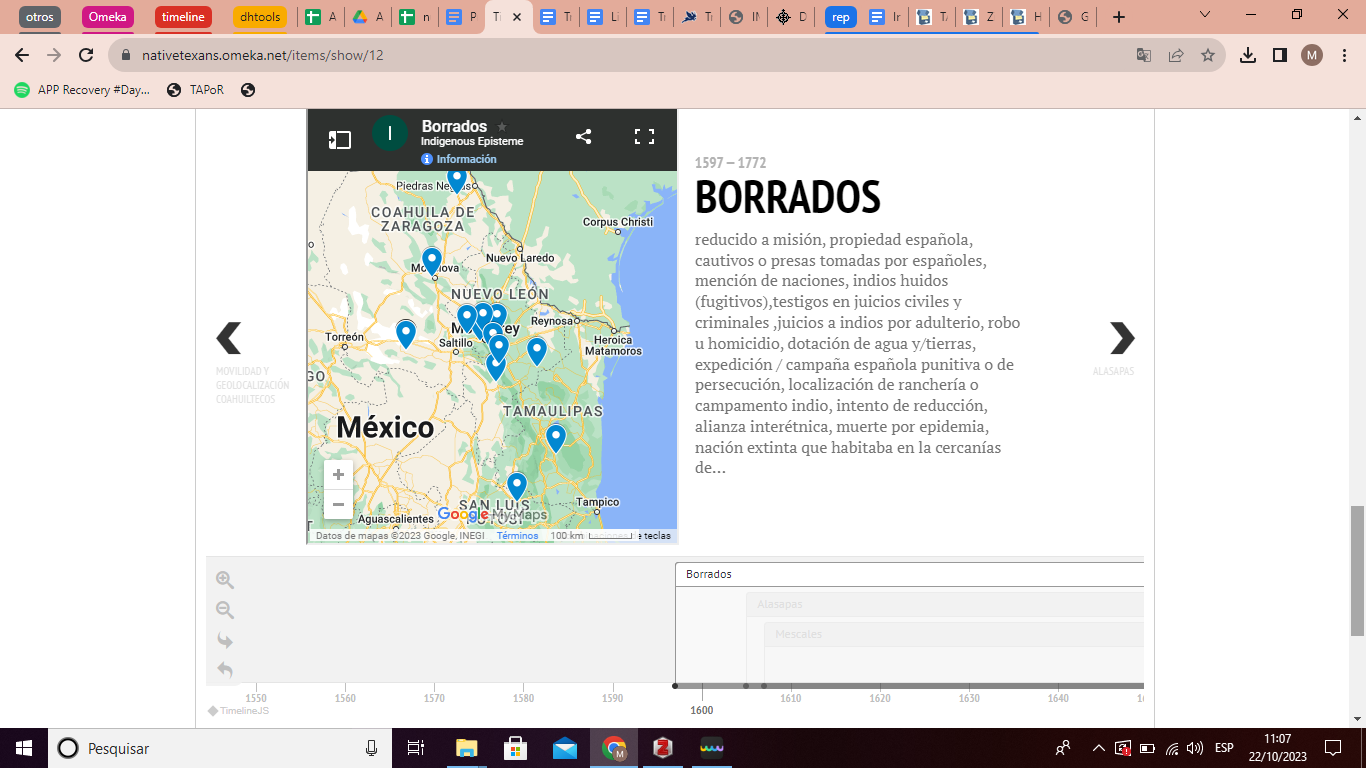
Task: Star the Borrados map
Action: (502, 127)
